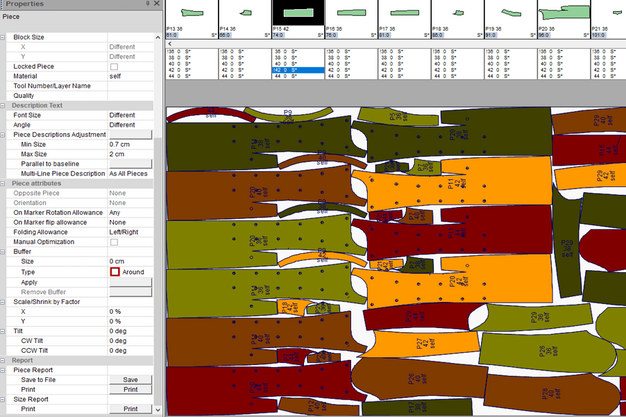Image resolution: width=626 pixels, height=417 pixels.
Task: Enable the Manual Optimization checkbox
Action: click(x=114, y=242)
